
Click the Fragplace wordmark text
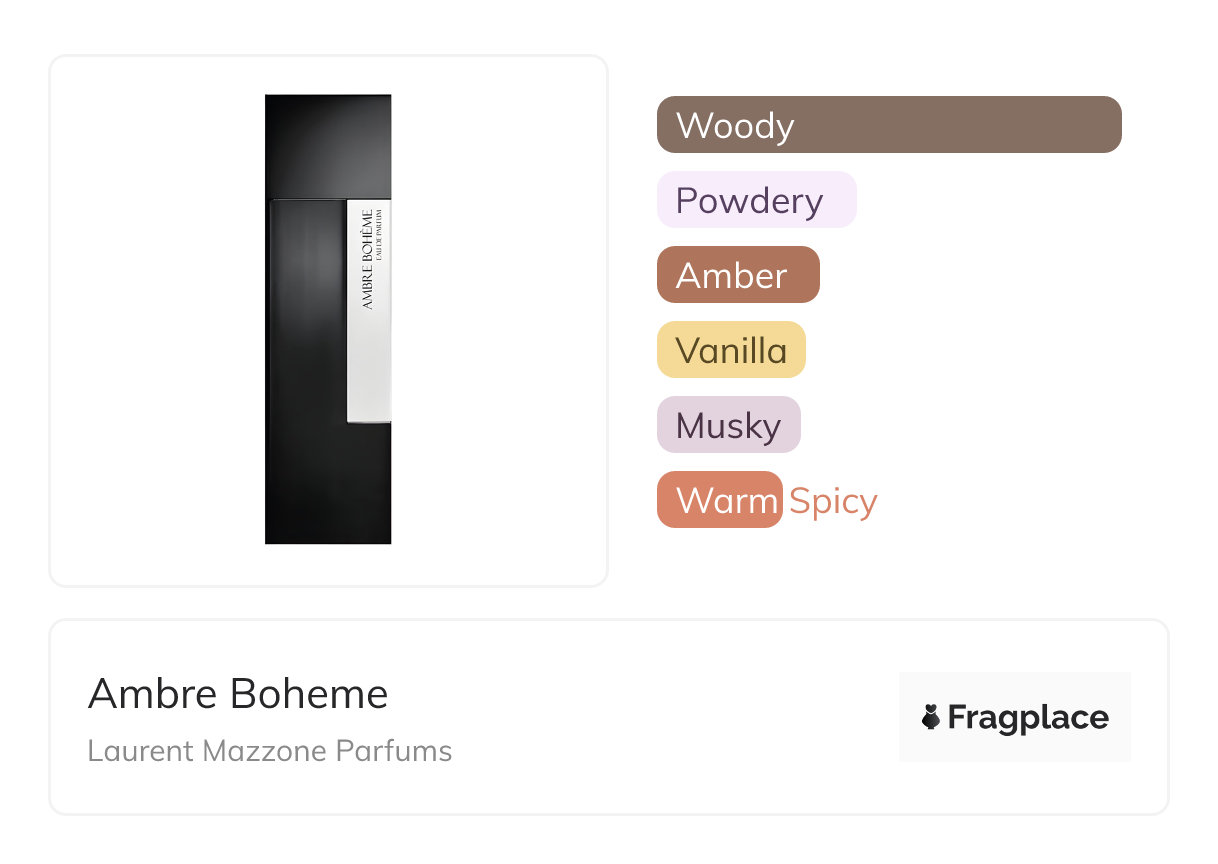click(1028, 717)
